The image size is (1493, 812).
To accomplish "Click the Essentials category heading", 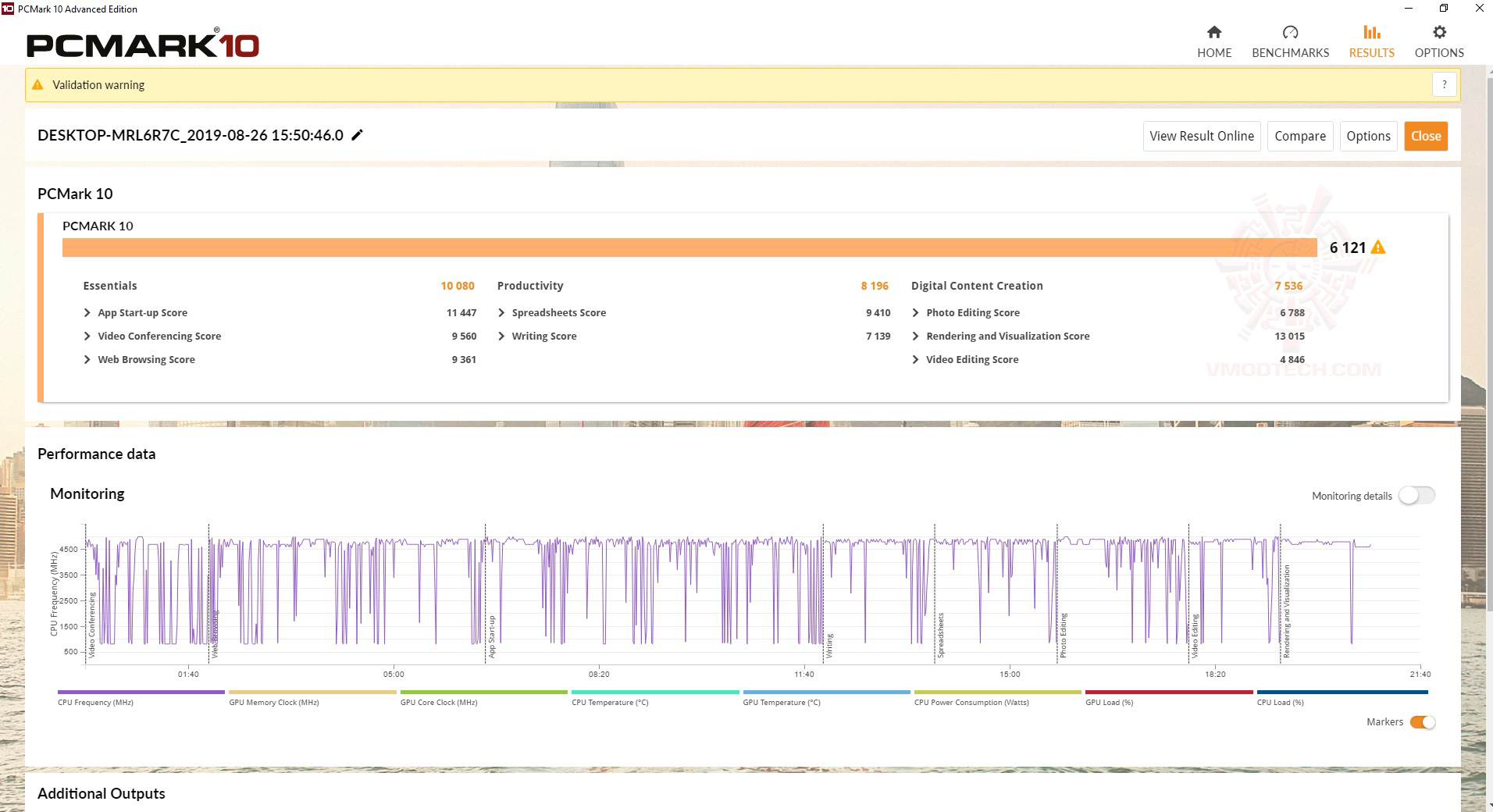I will pos(110,286).
